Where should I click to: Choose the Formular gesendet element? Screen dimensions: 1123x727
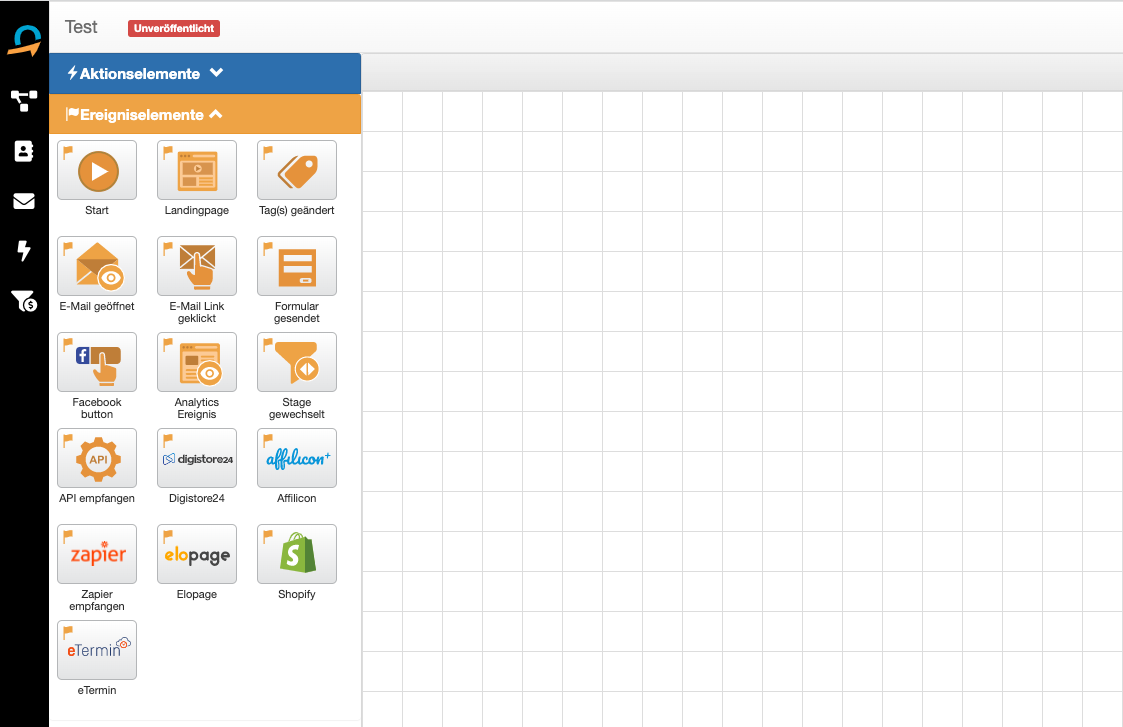297,266
